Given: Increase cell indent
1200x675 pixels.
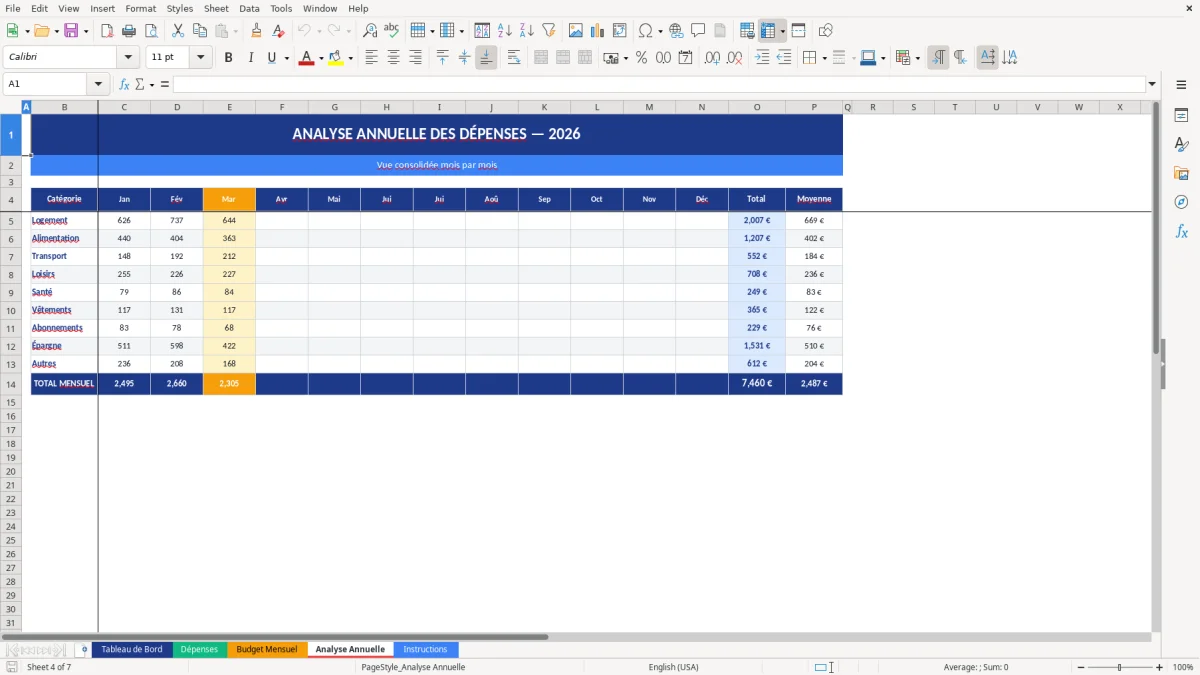Looking at the screenshot, I should [762, 58].
